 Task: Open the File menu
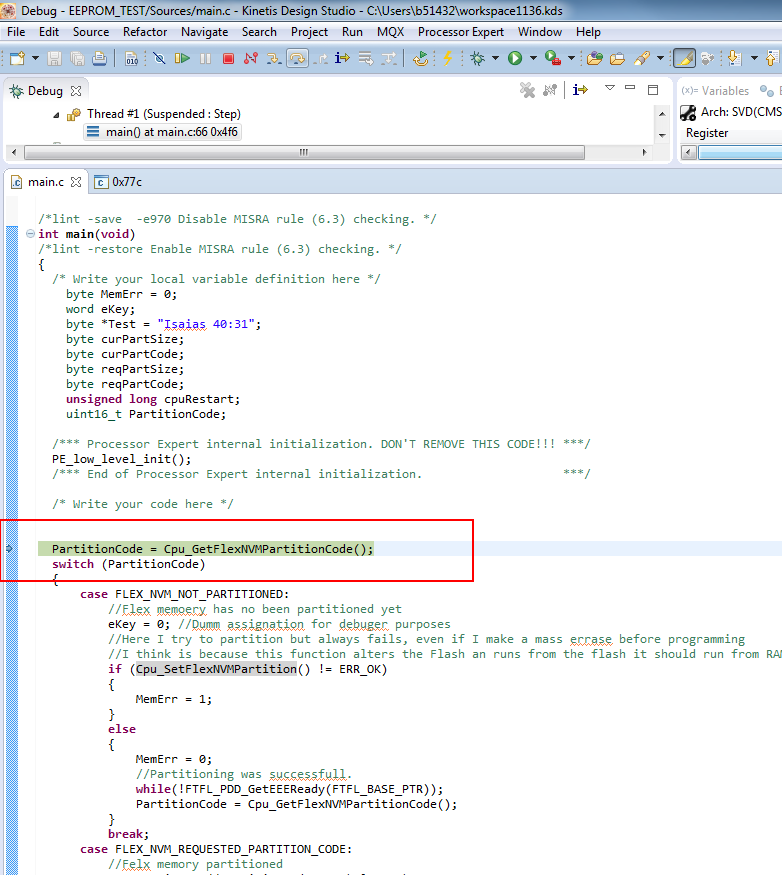16,32
